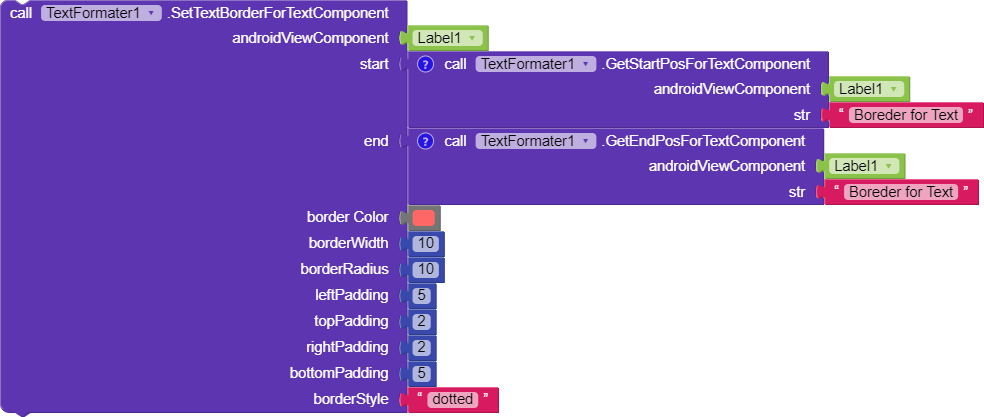
Task: Edit the borderRadius number 10
Action: tap(427, 269)
